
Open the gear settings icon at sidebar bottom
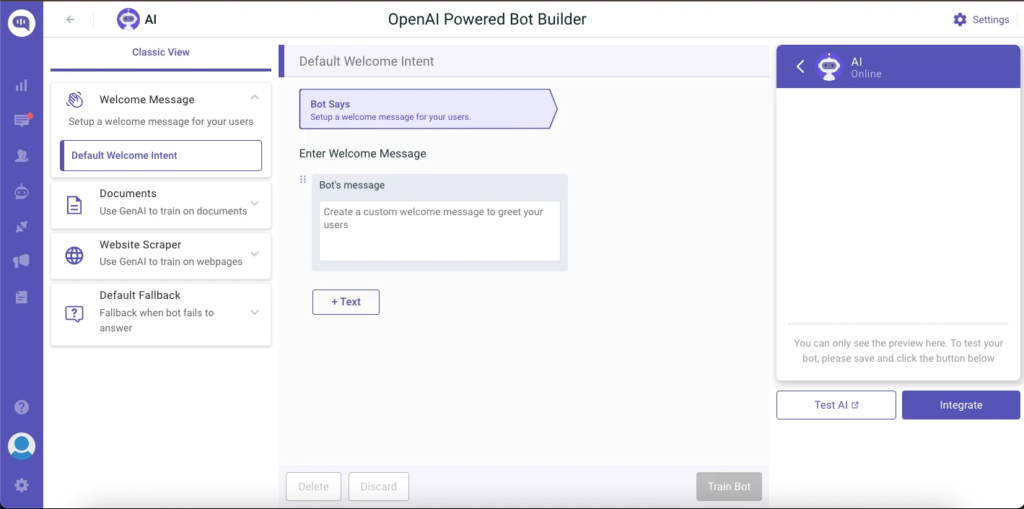click(x=22, y=485)
